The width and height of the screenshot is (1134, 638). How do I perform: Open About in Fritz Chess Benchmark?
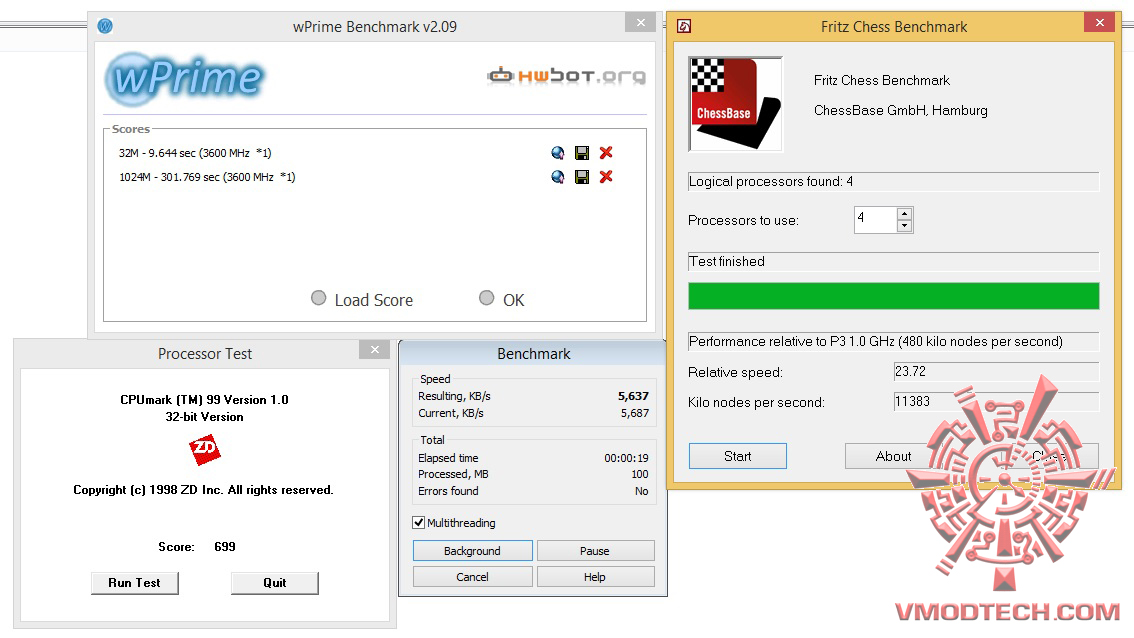point(893,456)
